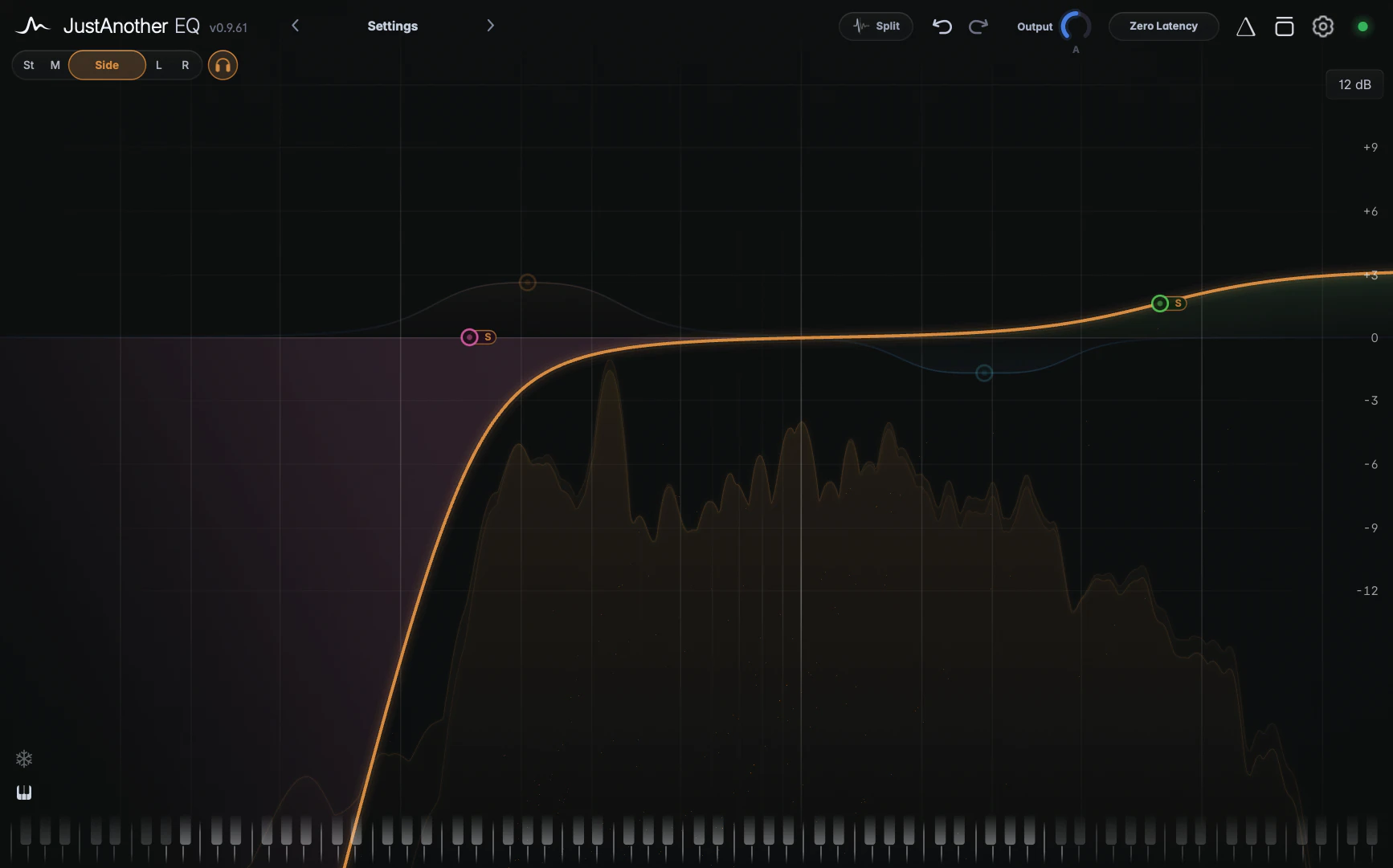Click the snowflake freeze spectrum icon
This screenshot has width=1393, height=868.
tap(24, 759)
